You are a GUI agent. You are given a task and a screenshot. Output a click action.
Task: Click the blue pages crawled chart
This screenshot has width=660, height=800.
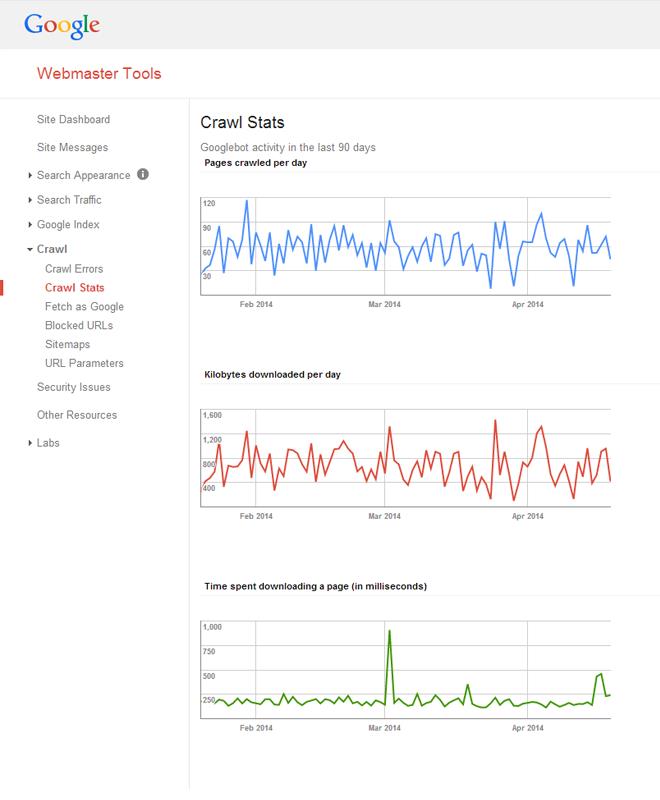click(405, 246)
